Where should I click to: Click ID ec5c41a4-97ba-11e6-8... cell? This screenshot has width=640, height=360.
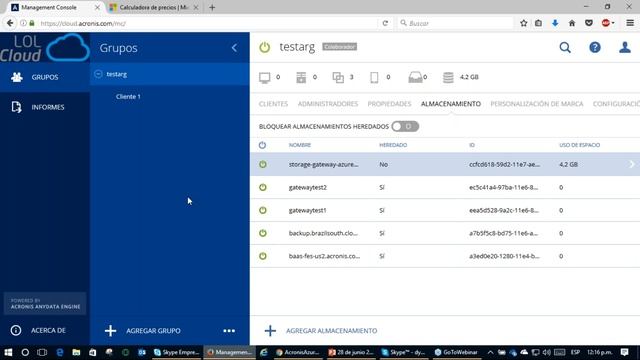pyautogui.click(x=503, y=187)
